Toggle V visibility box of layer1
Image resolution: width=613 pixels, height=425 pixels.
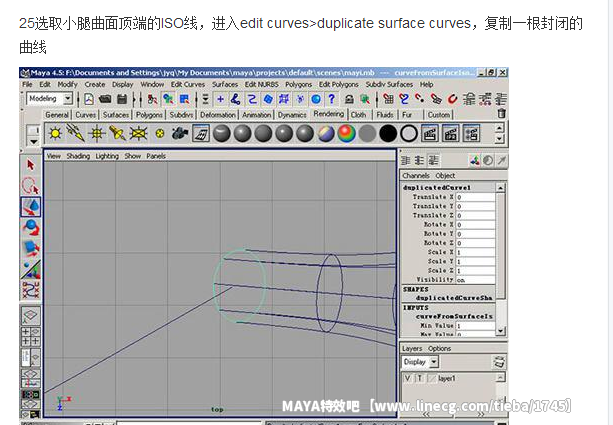tap(408, 378)
